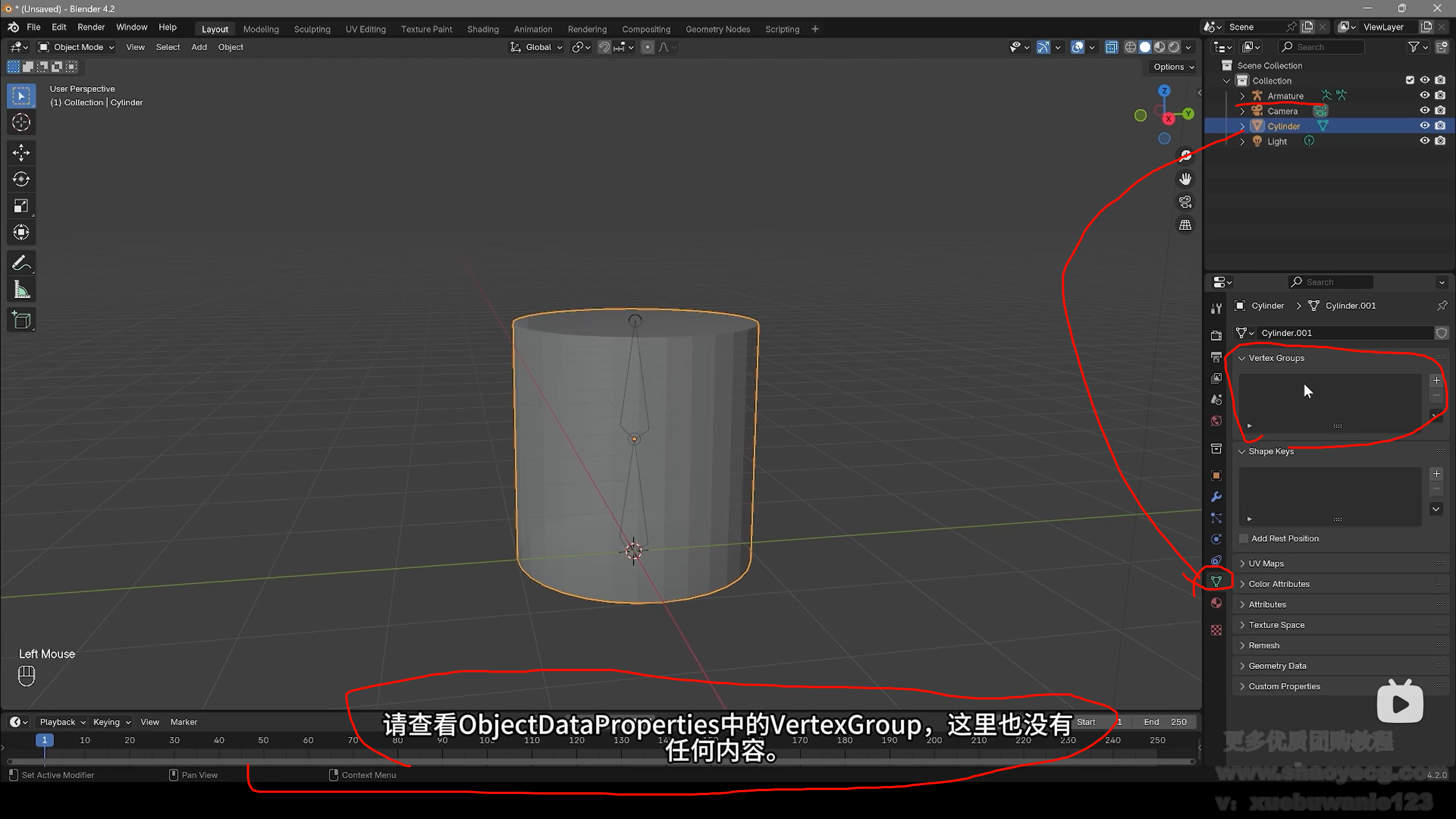Toggle X-ray in viewport header
This screenshot has height=819, width=1456.
click(x=1111, y=47)
